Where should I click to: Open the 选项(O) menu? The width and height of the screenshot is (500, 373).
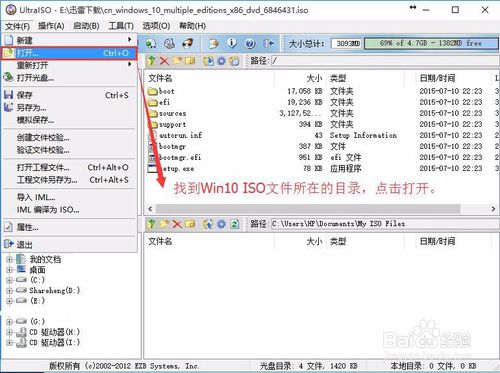[x=156, y=26]
